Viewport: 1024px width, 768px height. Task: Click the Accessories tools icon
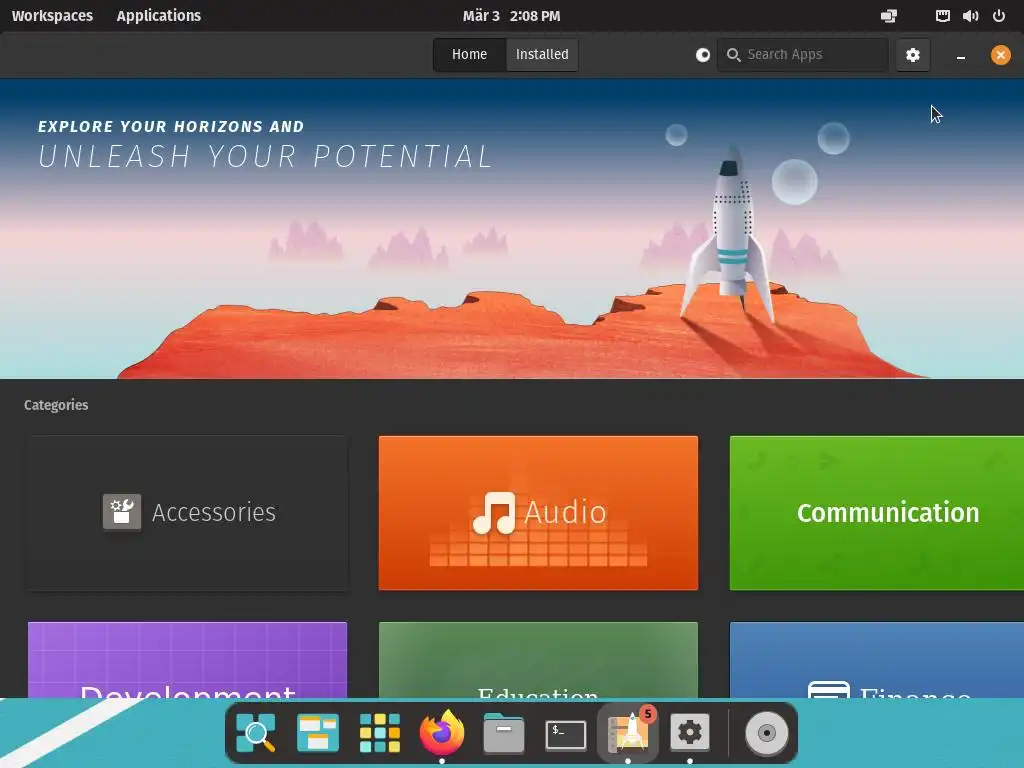(x=122, y=512)
